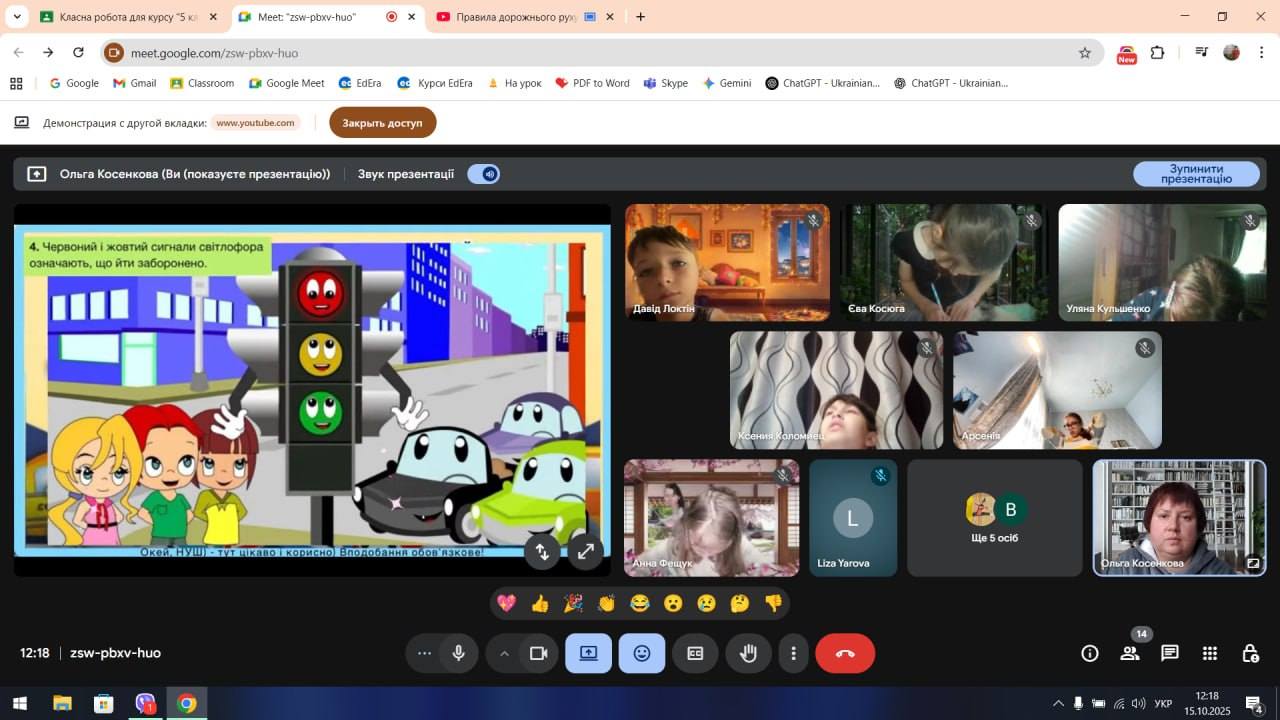Click the red leave call button
This screenshot has width=1280, height=720.
point(845,653)
